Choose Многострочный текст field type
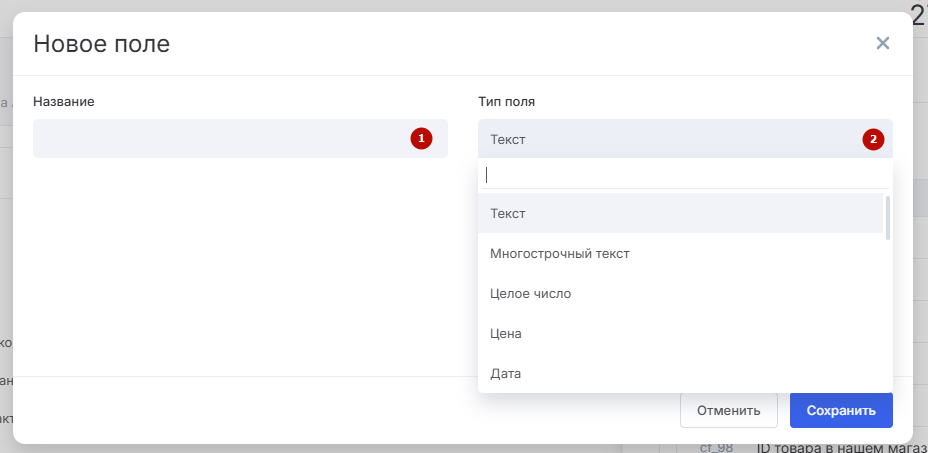Image resolution: width=928 pixels, height=453 pixels. click(x=560, y=254)
